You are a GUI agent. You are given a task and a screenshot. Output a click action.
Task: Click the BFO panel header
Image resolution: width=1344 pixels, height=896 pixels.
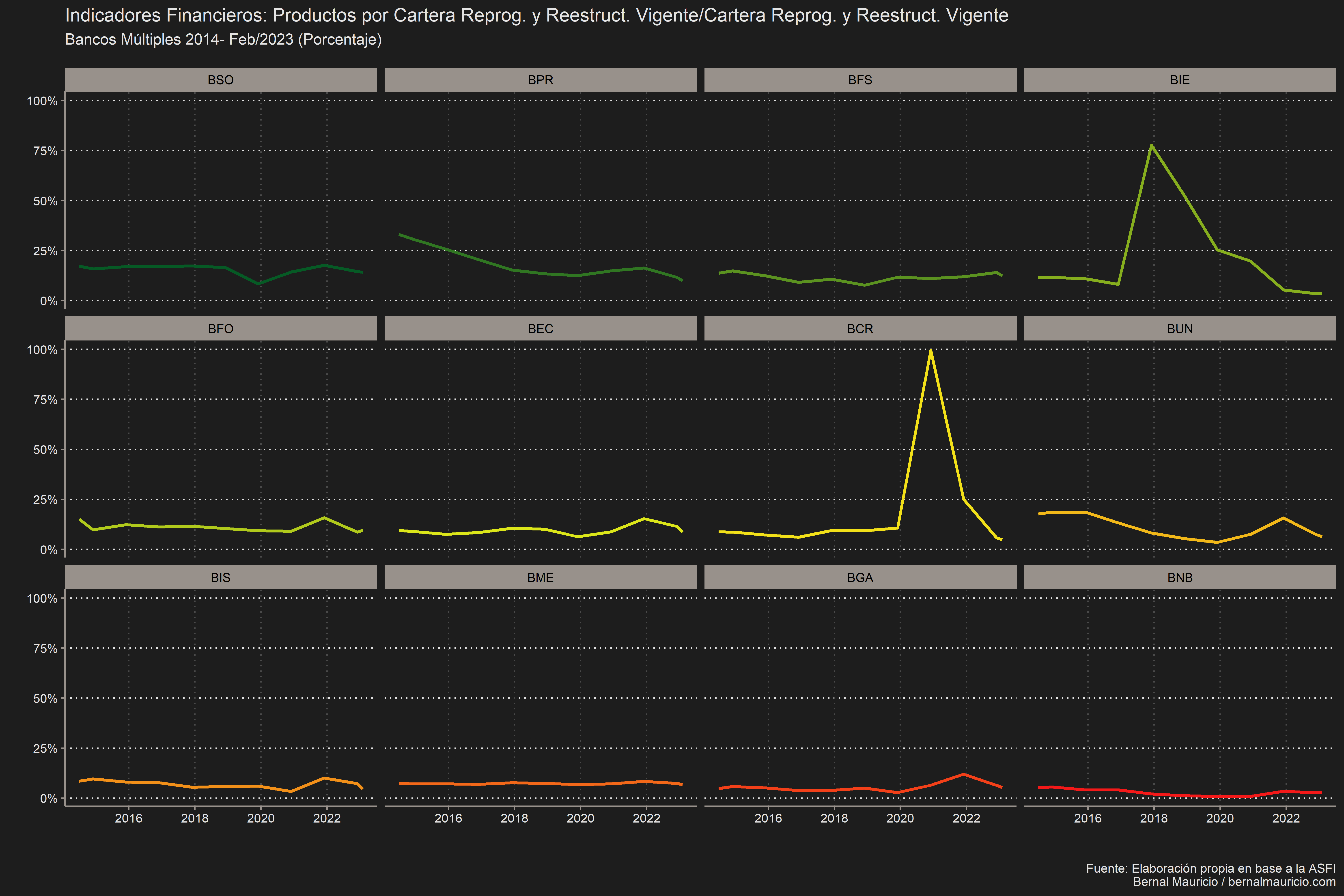[221, 329]
